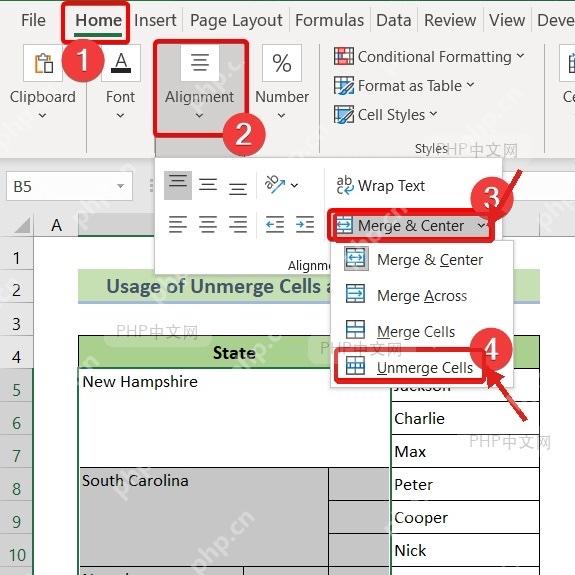Viewport: 575px width, 575px height.
Task: Click the Alignment group icon
Action: [200, 62]
